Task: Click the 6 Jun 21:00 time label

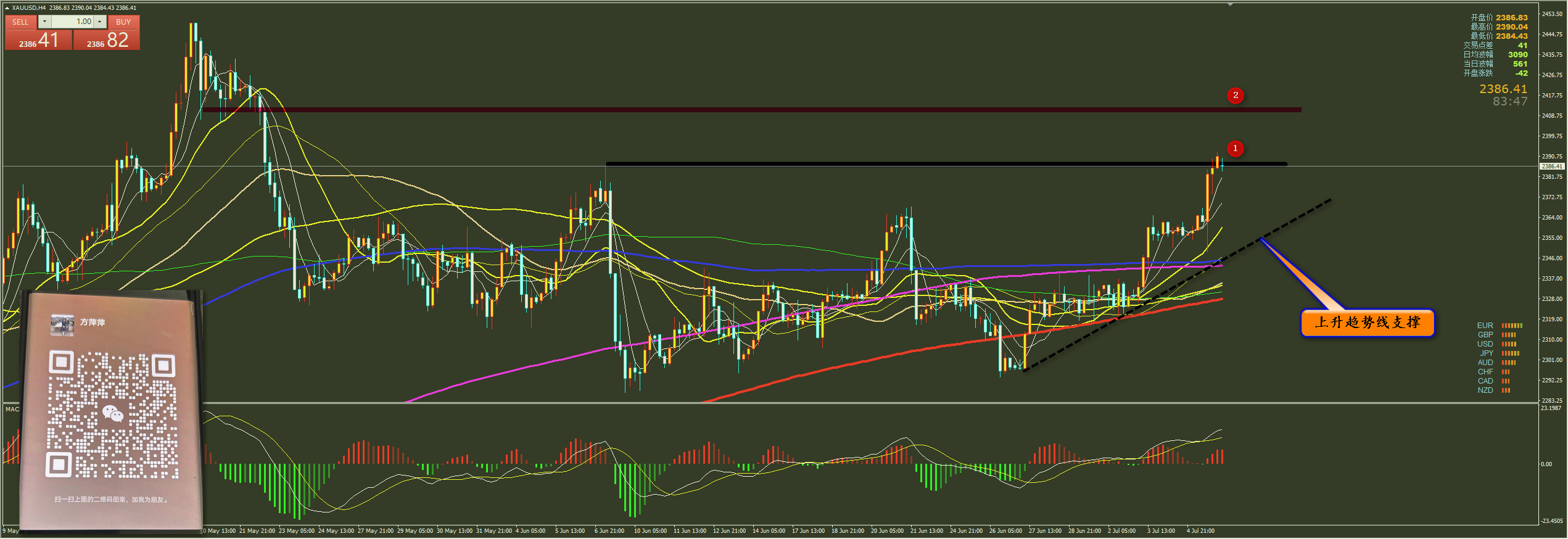Action: (x=609, y=531)
